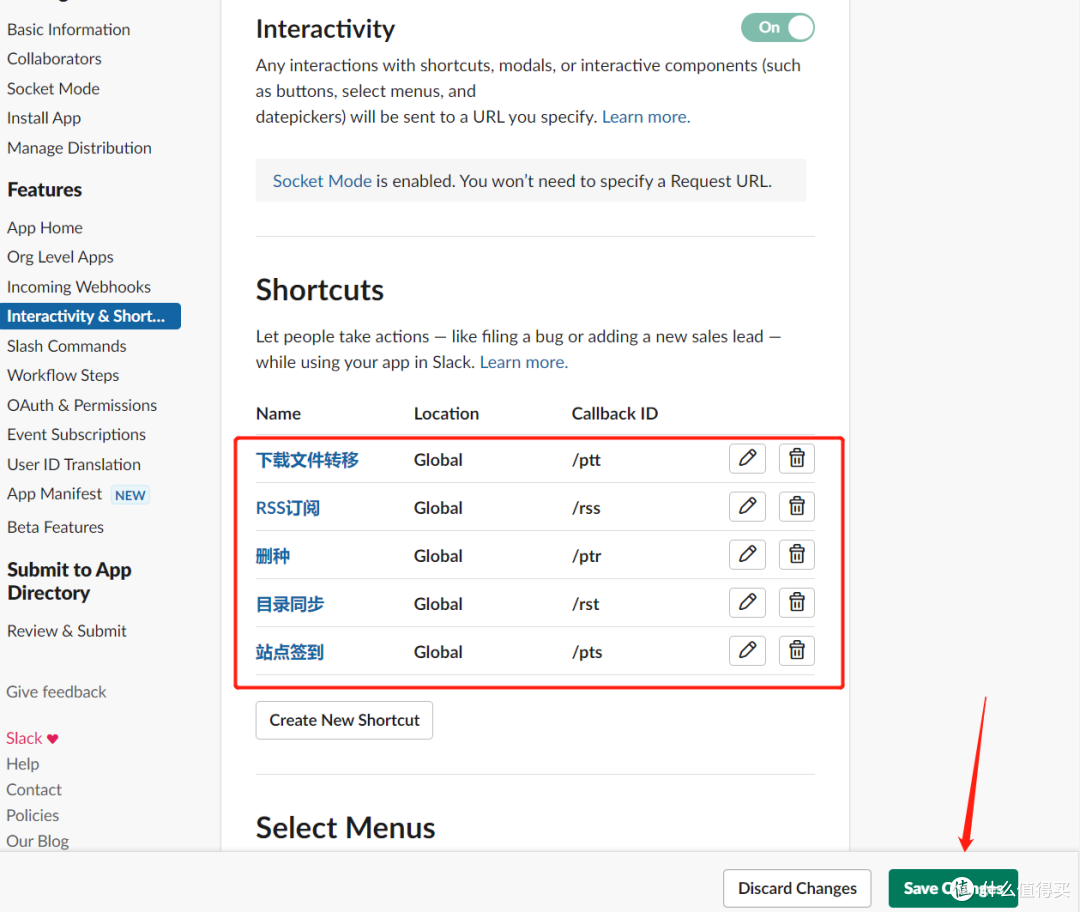This screenshot has height=912, width=1080.
Task: Click Create New Shortcut button
Action: (x=344, y=720)
